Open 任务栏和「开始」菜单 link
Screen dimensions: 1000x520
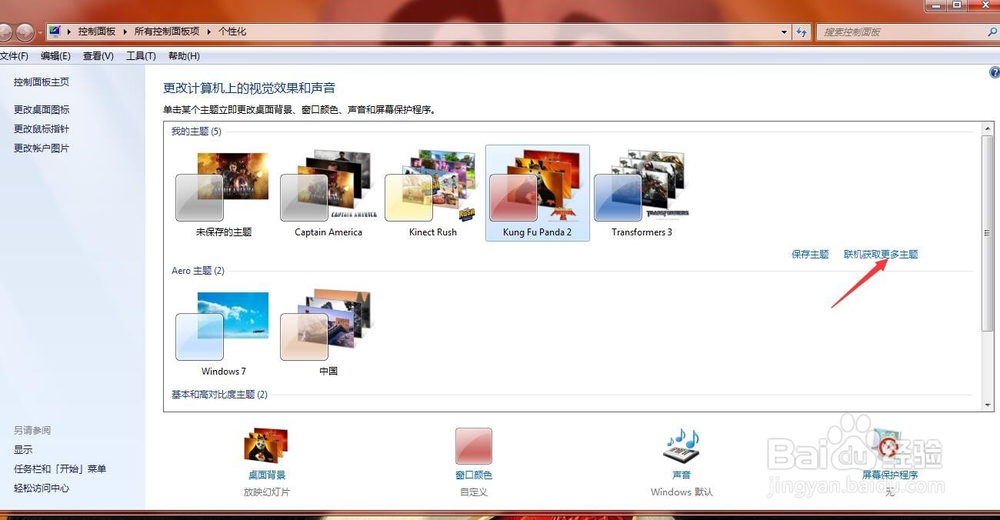pos(60,469)
